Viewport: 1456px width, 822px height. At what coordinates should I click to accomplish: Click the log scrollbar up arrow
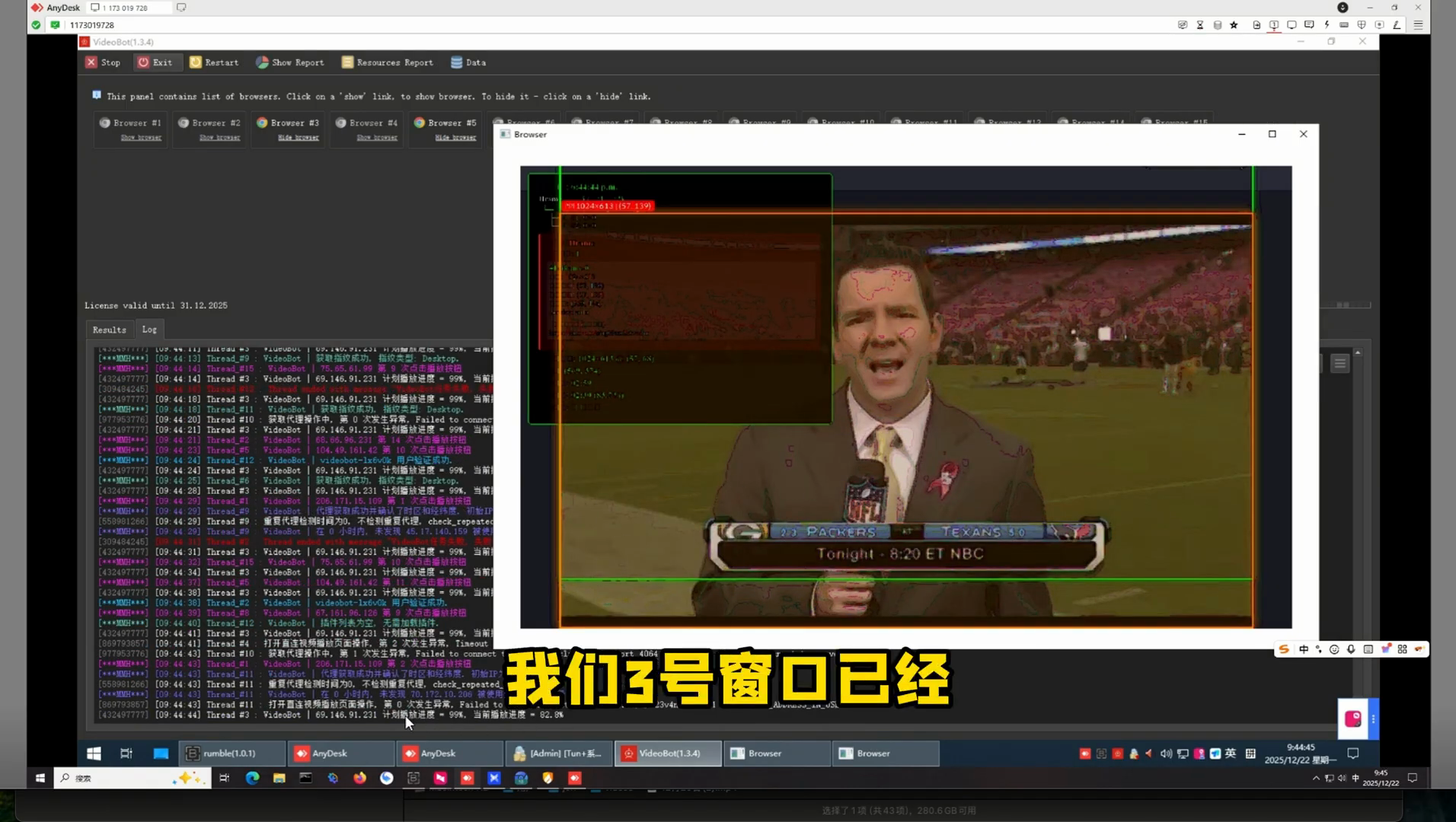(x=1358, y=353)
